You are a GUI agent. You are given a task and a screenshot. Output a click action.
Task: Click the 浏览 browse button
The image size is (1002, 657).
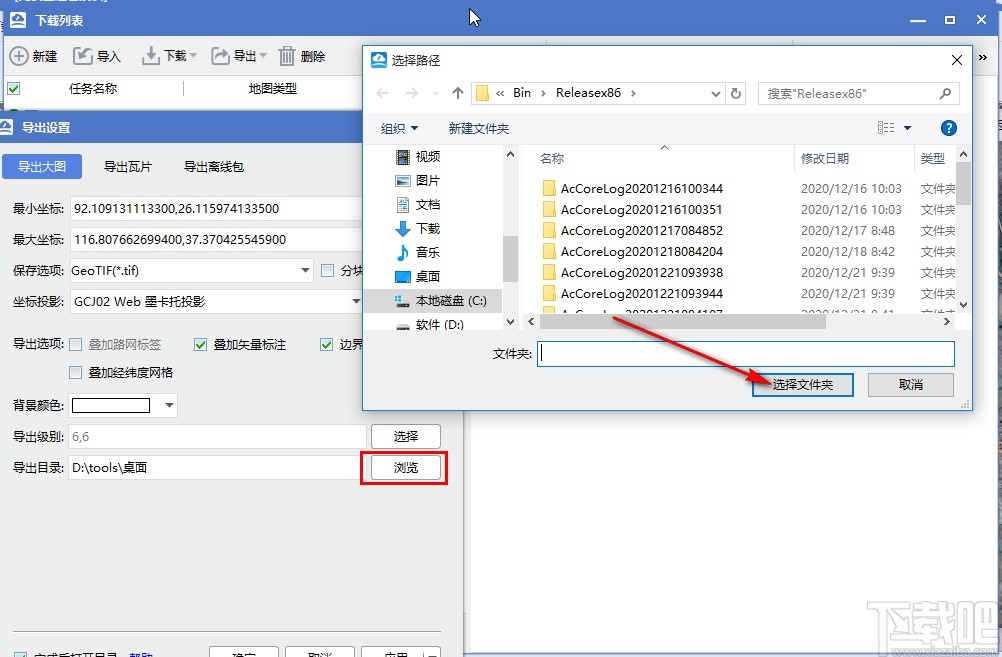(406, 468)
